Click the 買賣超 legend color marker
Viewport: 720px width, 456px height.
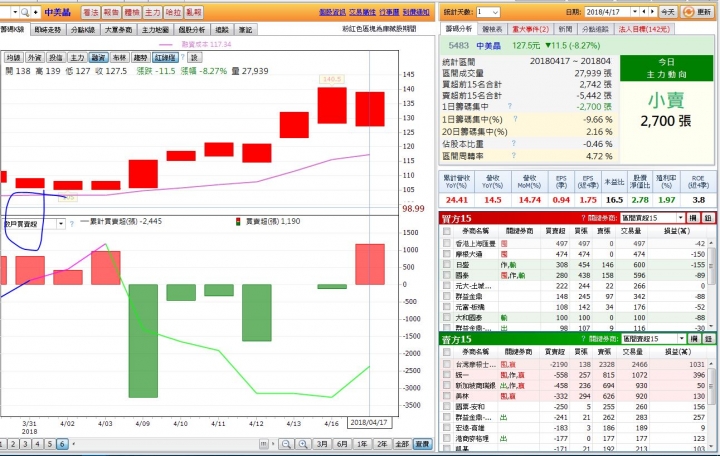(238, 222)
